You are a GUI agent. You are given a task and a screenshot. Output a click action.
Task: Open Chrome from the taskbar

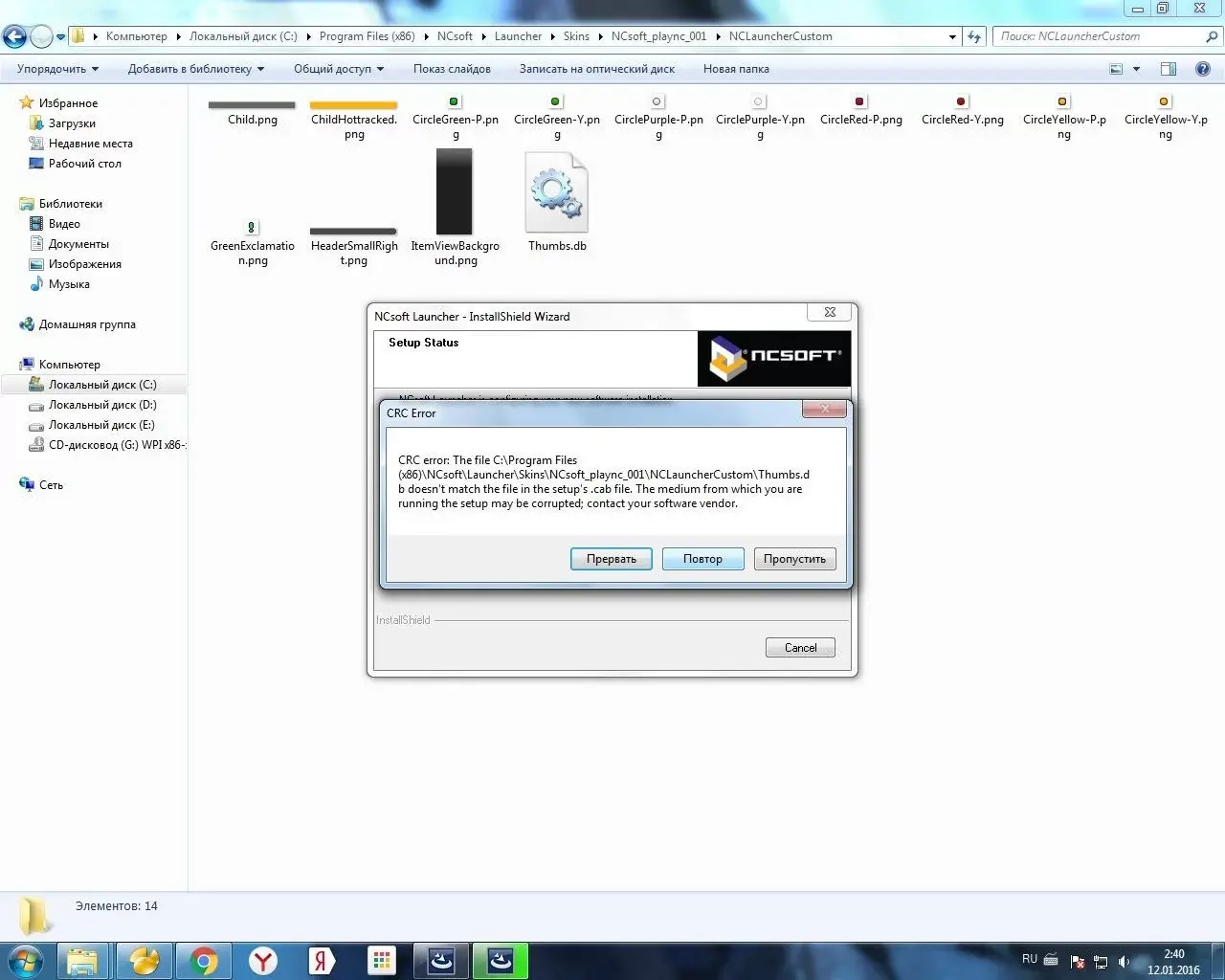pyautogui.click(x=203, y=961)
